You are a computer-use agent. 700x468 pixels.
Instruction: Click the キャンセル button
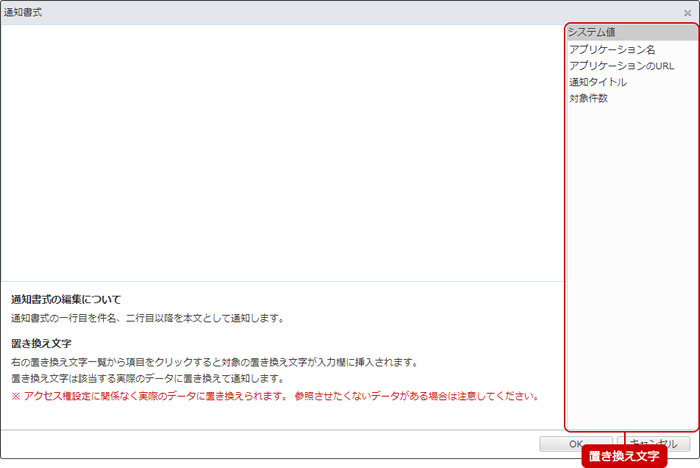(654, 444)
